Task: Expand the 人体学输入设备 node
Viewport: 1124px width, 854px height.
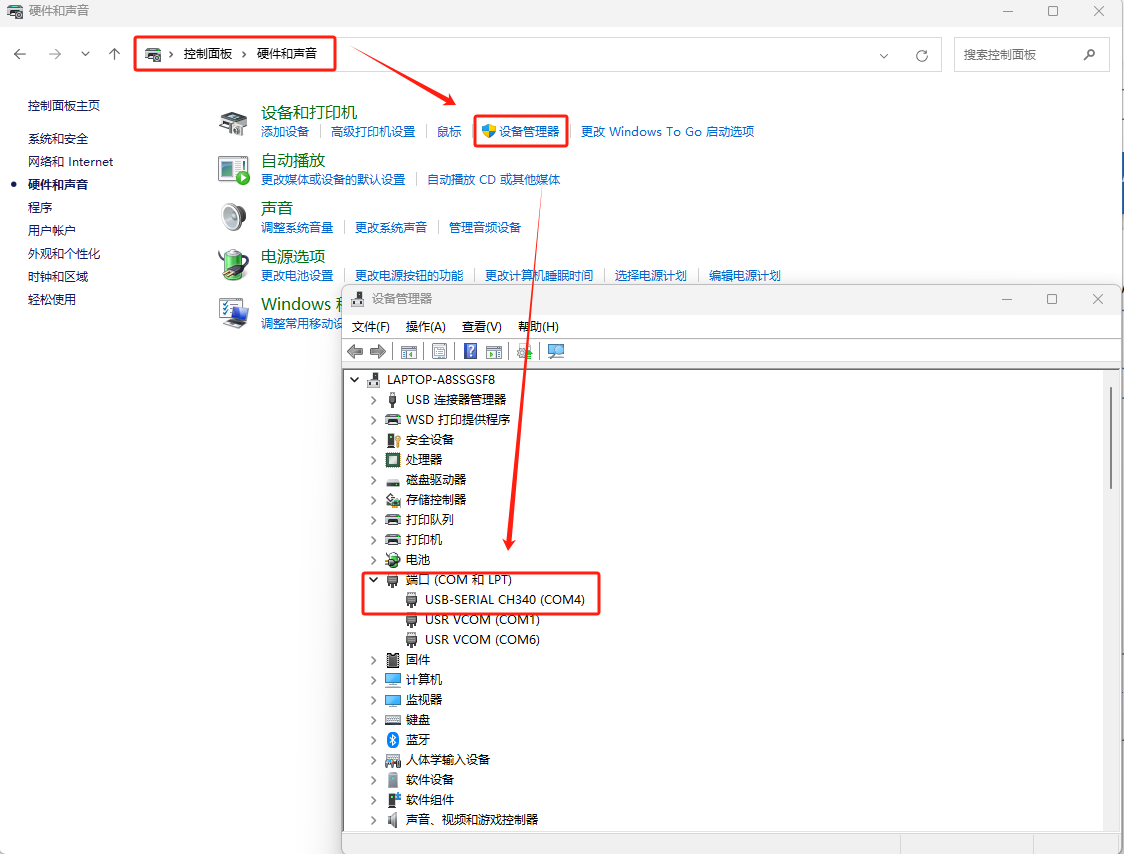Action: pos(373,760)
